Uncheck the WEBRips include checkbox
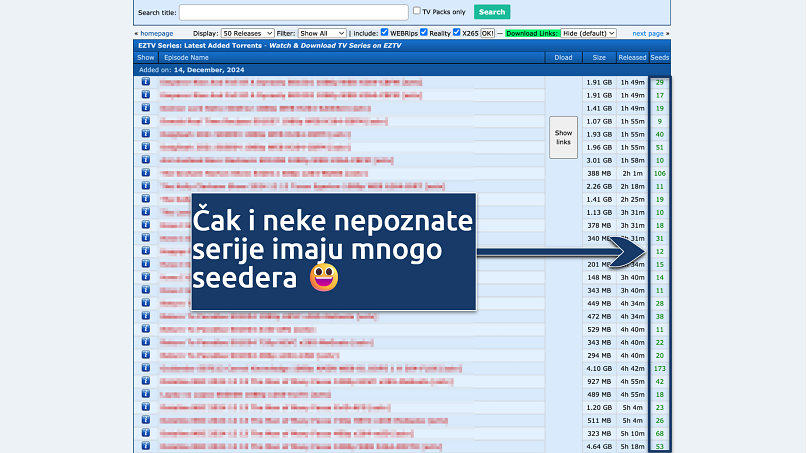This screenshot has height=453, width=806. [424, 33]
